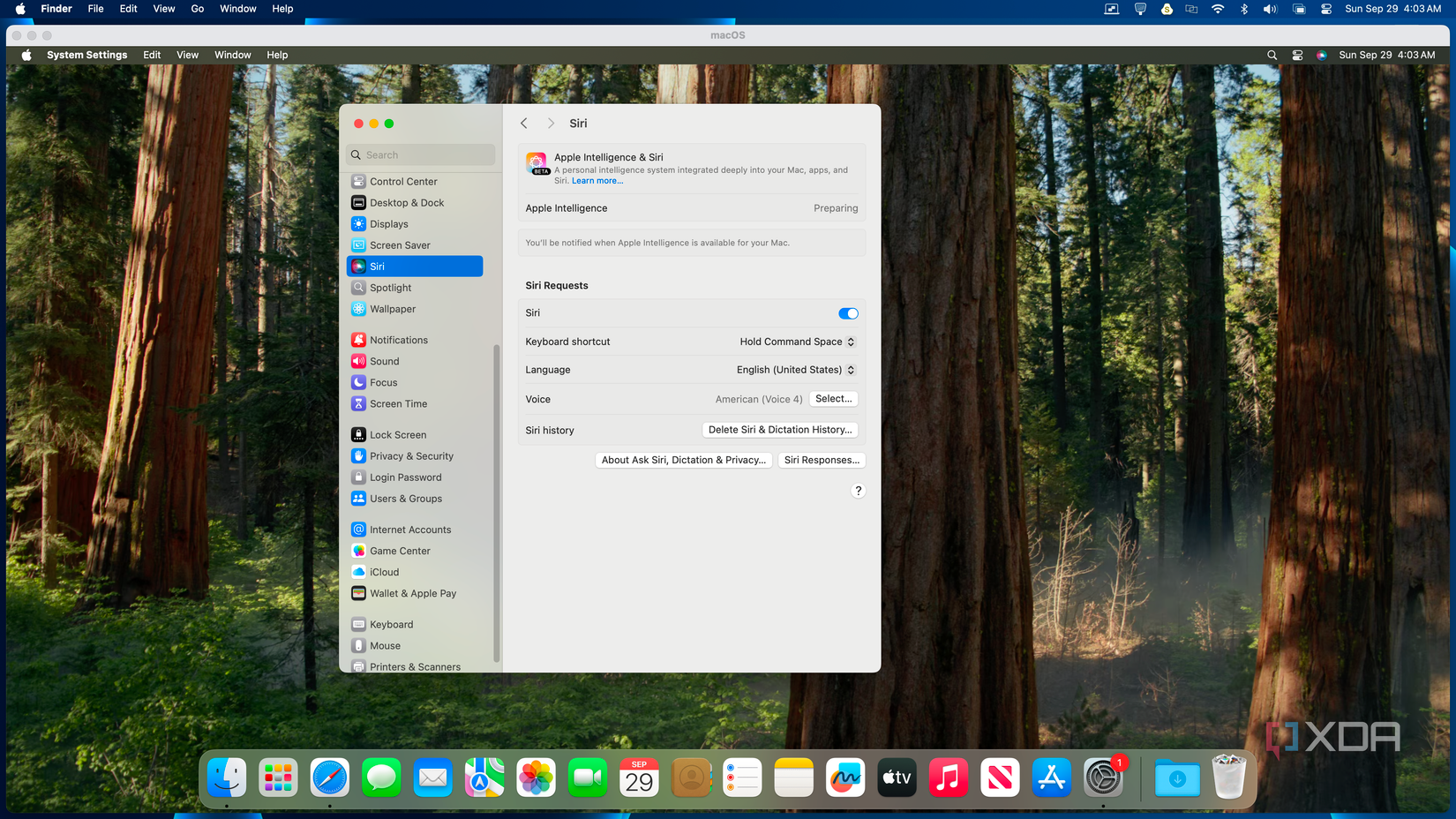Click the sidebar vertical scrollbar
The image size is (1456, 819).
[497, 503]
